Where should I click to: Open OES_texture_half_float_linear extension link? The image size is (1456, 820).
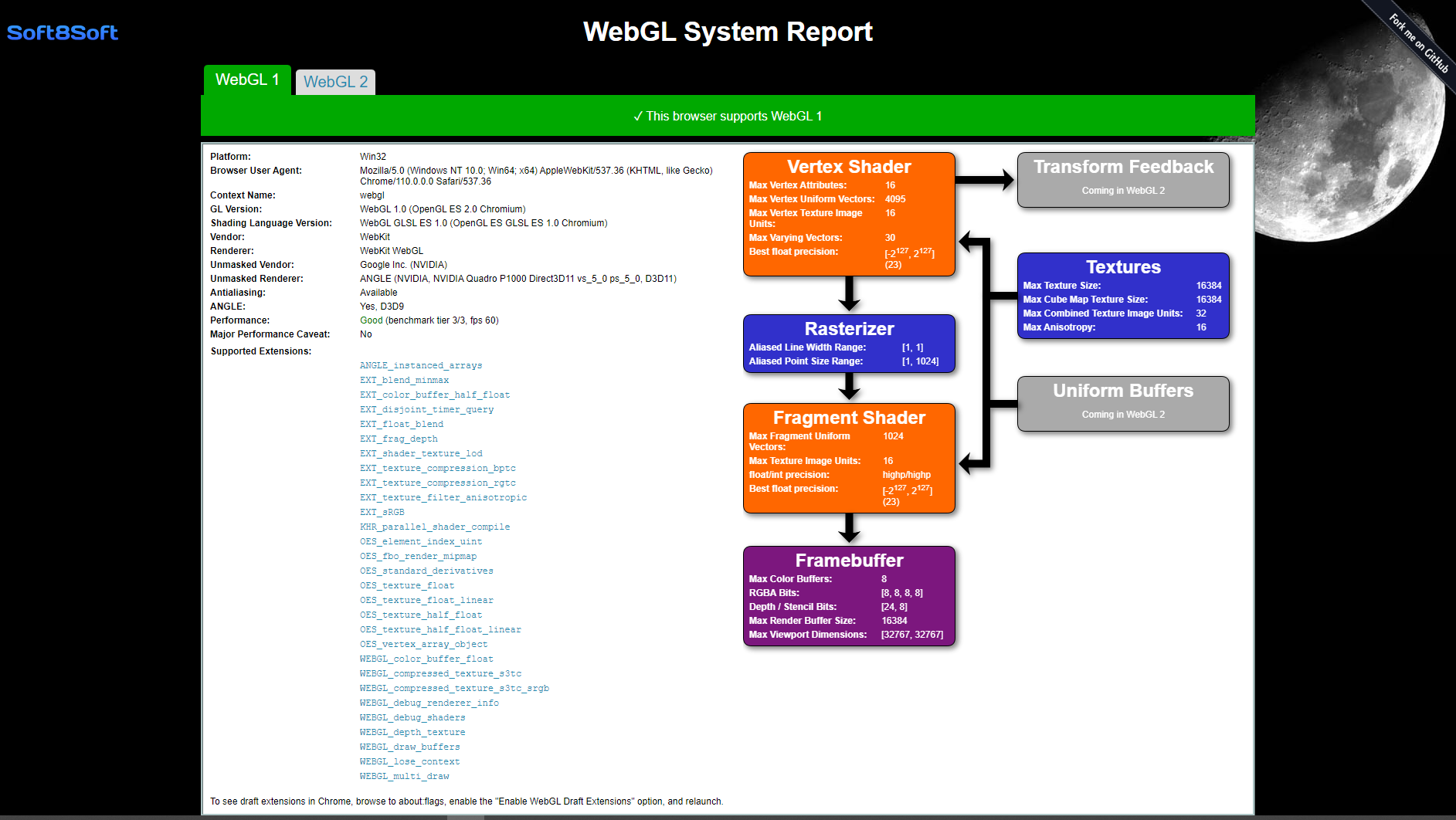click(440, 629)
